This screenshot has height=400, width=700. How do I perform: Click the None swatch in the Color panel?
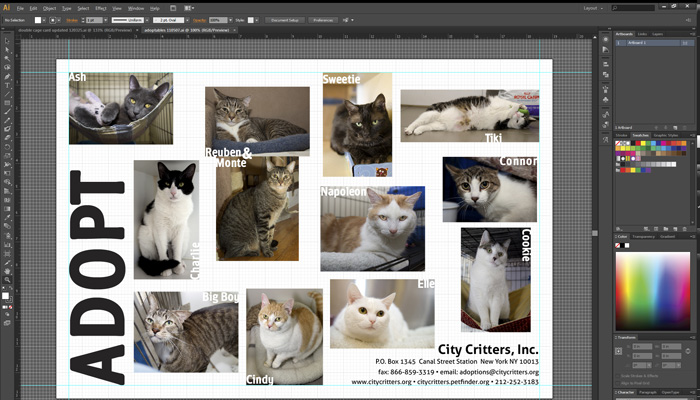pyautogui.click(x=617, y=245)
